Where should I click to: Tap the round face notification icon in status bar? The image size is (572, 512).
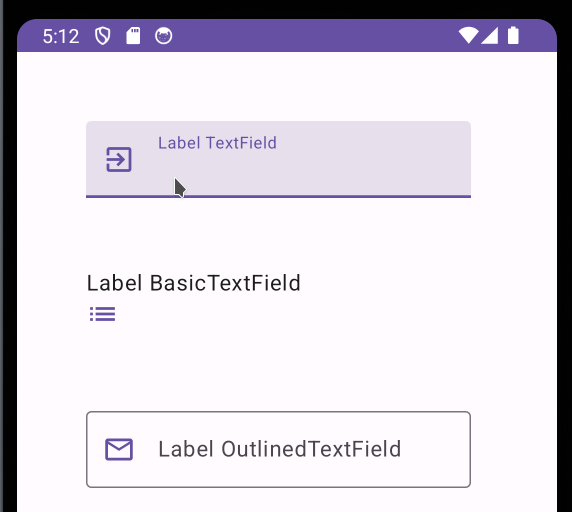tap(163, 36)
